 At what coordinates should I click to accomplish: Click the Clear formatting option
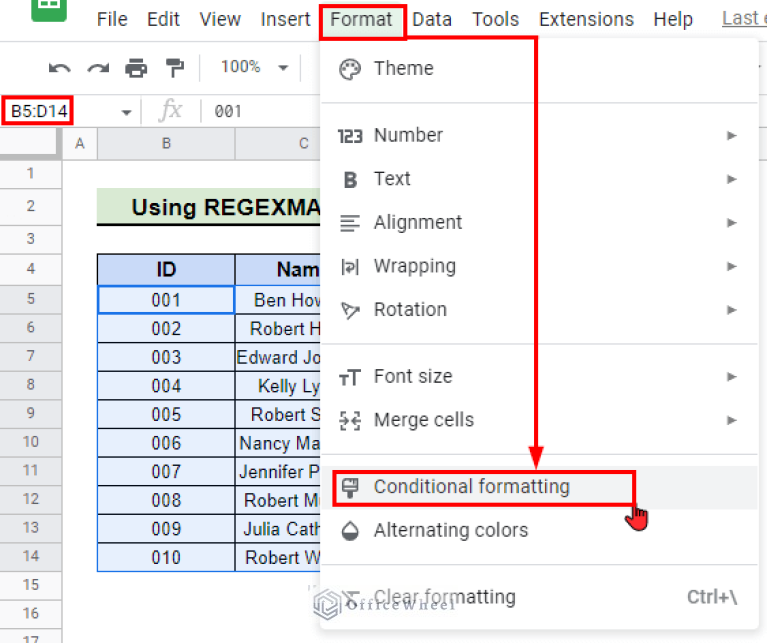coord(444,598)
